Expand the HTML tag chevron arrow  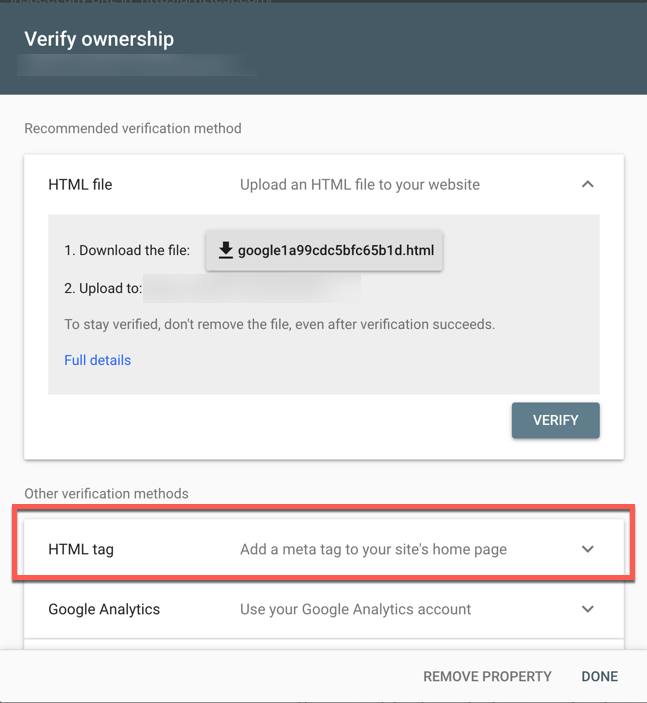tap(588, 549)
